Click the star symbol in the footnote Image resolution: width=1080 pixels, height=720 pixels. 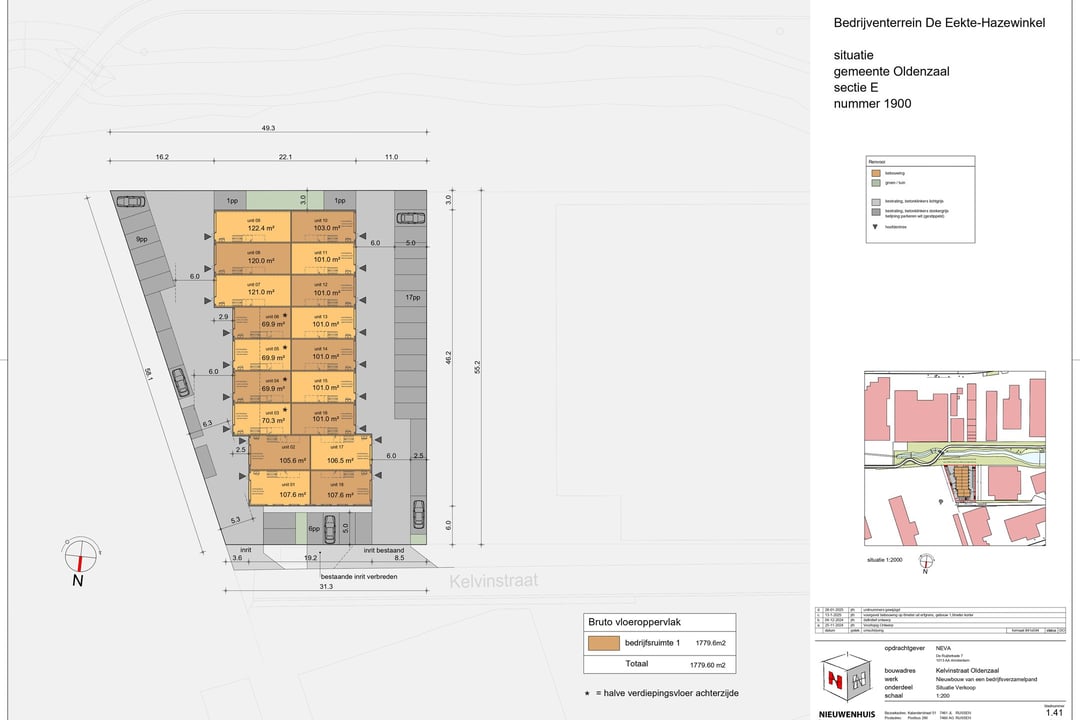587,693
